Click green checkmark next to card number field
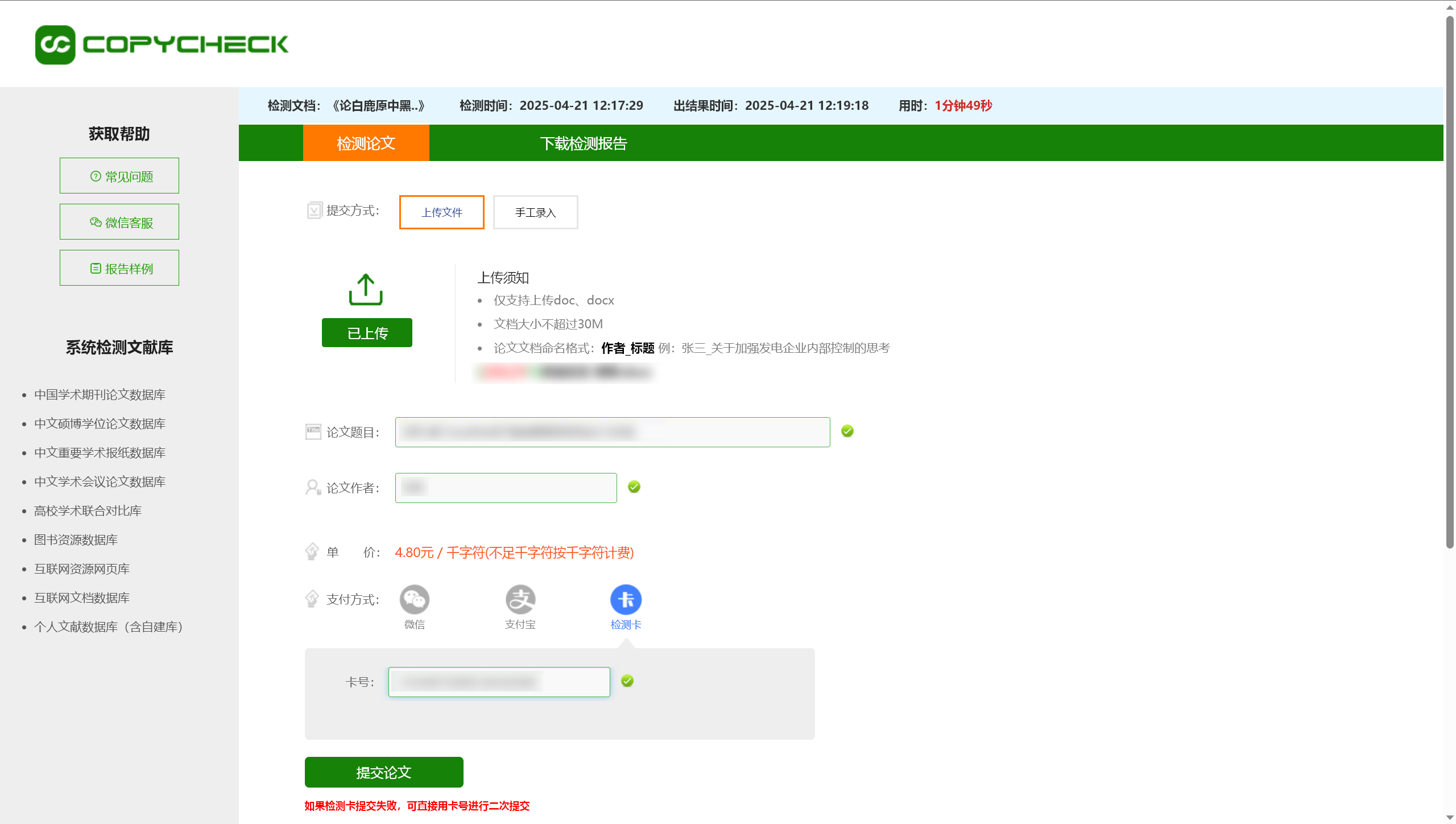 (x=627, y=681)
